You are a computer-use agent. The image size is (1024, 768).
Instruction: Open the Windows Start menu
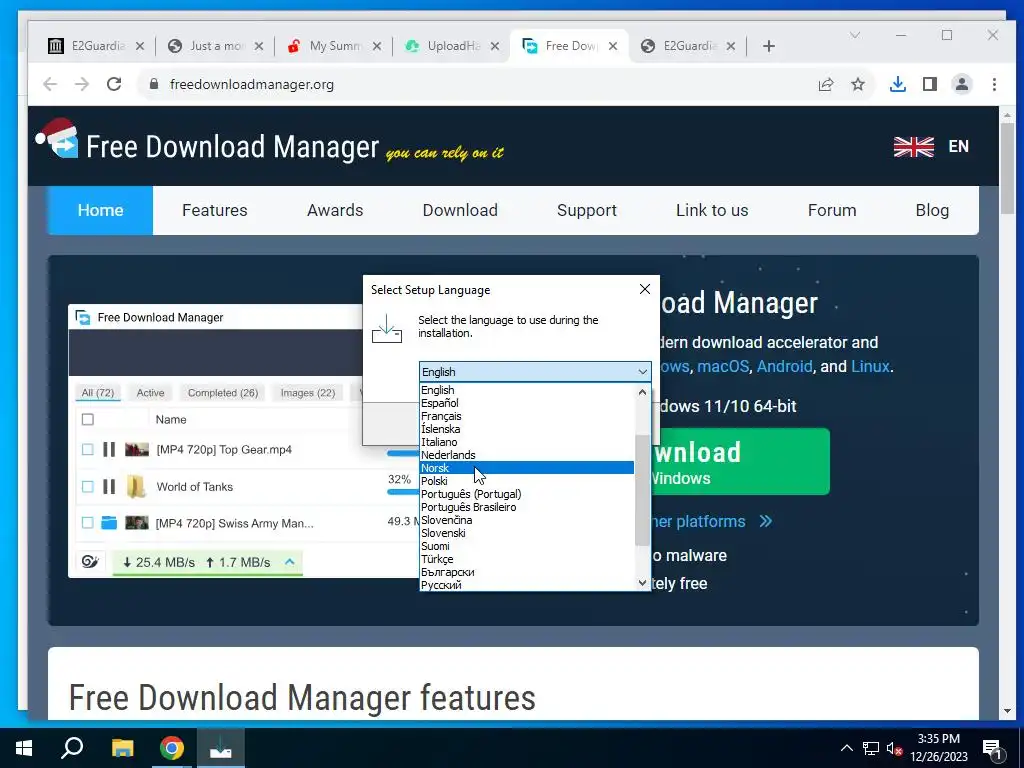[24, 748]
